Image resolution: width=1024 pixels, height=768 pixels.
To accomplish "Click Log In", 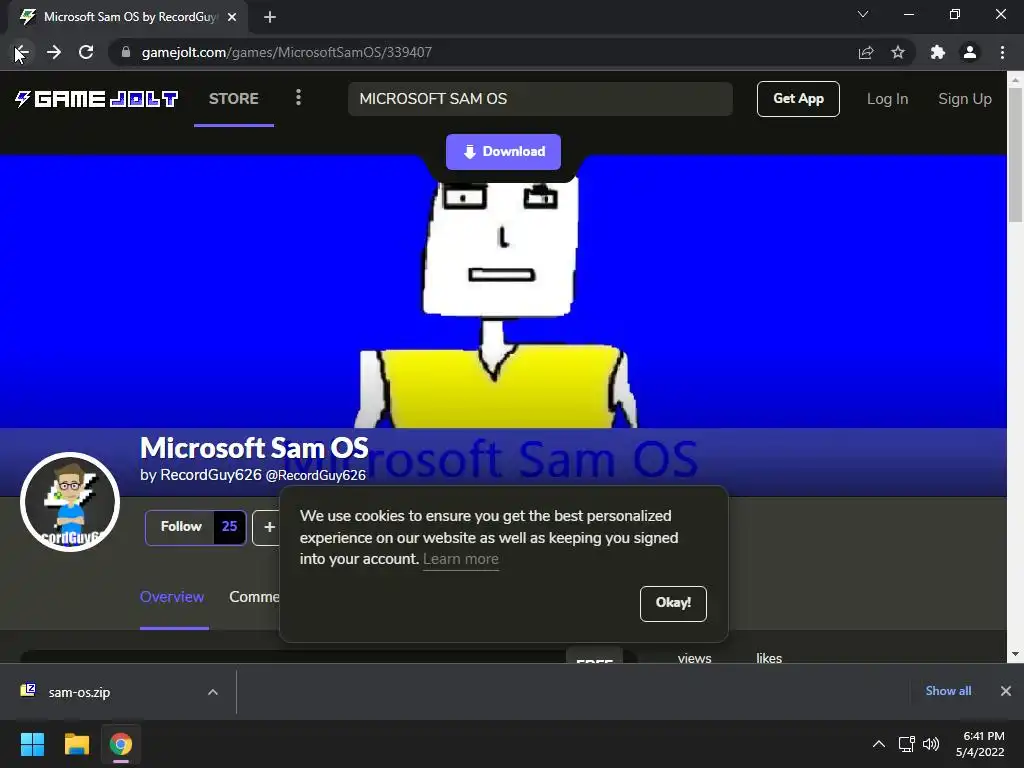I will (888, 99).
